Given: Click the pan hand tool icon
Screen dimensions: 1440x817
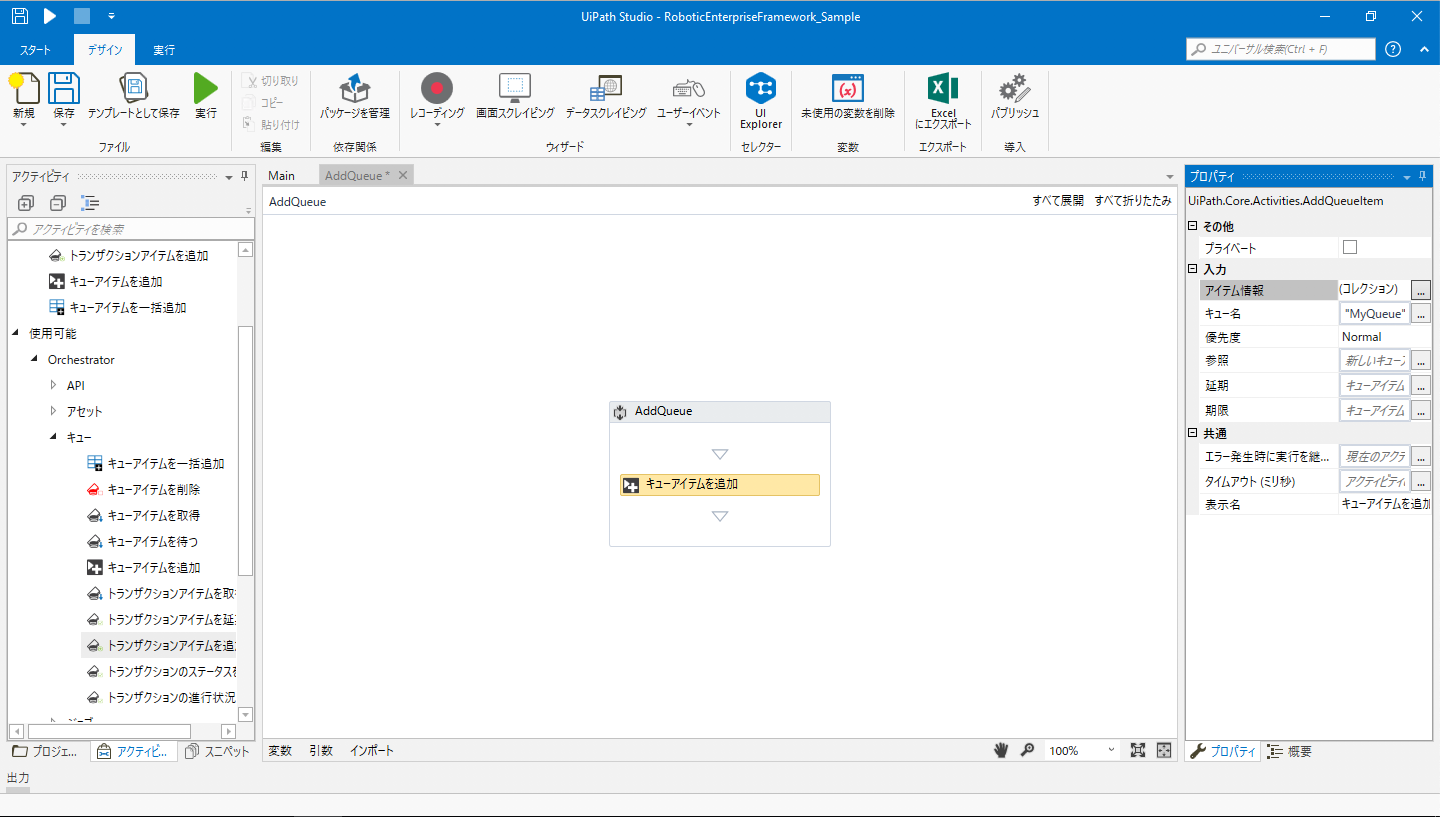Looking at the screenshot, I should point(1001,750).
